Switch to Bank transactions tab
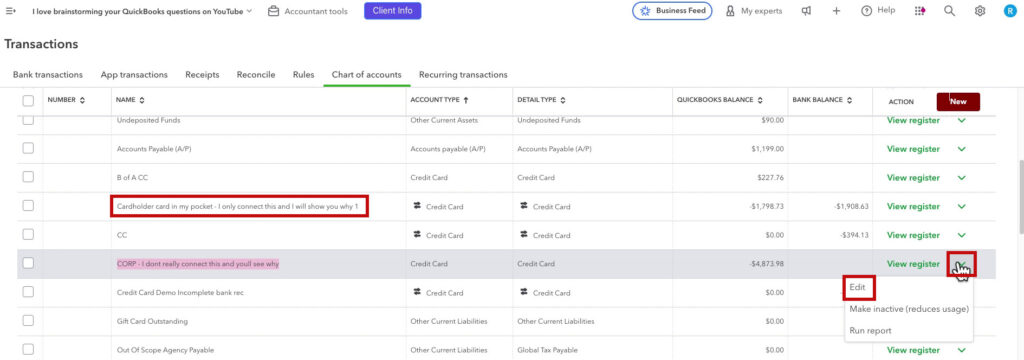 (x=48, y=74)
